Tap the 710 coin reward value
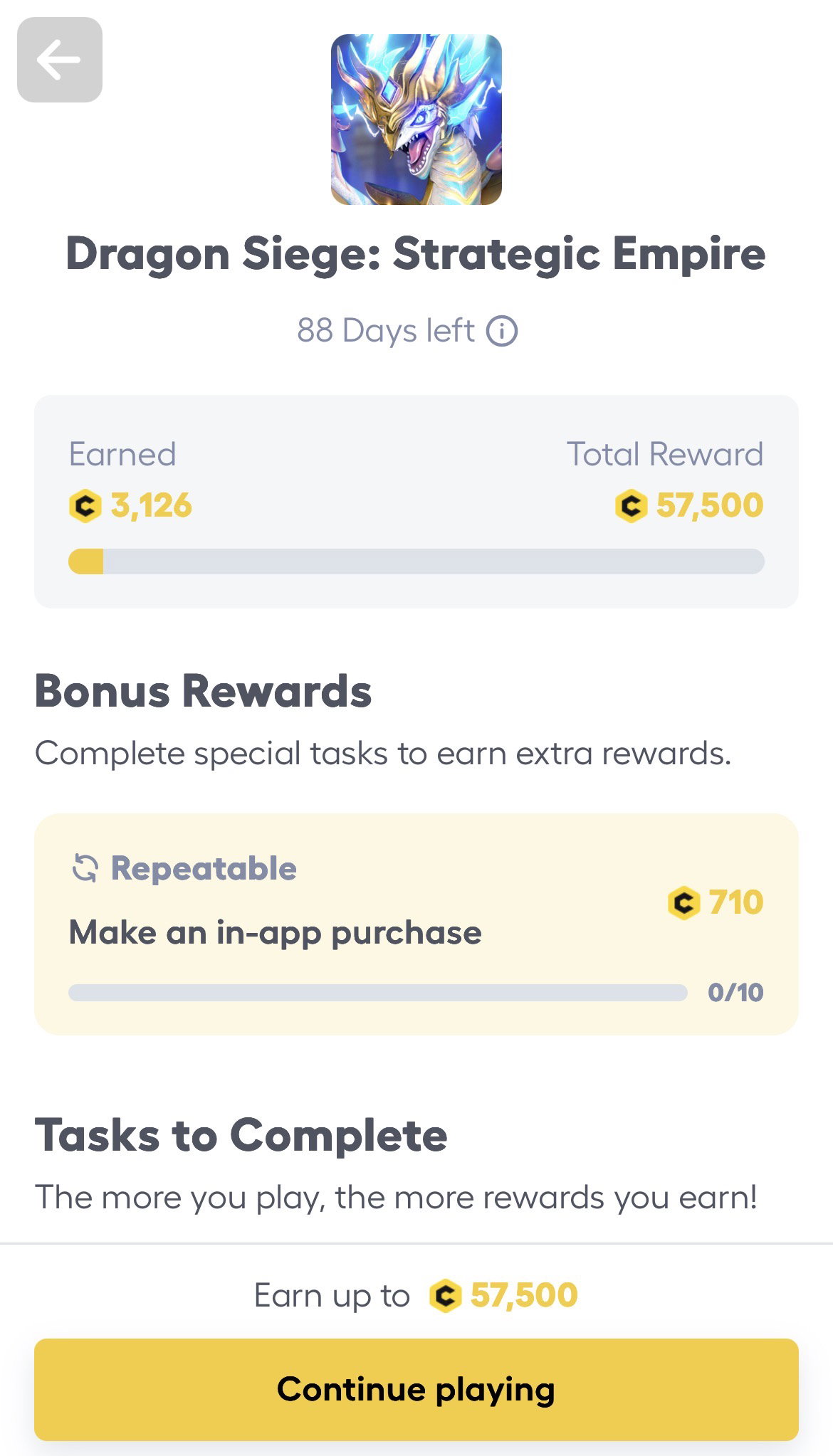The image size is (833, 1456). tap(736, 903)
